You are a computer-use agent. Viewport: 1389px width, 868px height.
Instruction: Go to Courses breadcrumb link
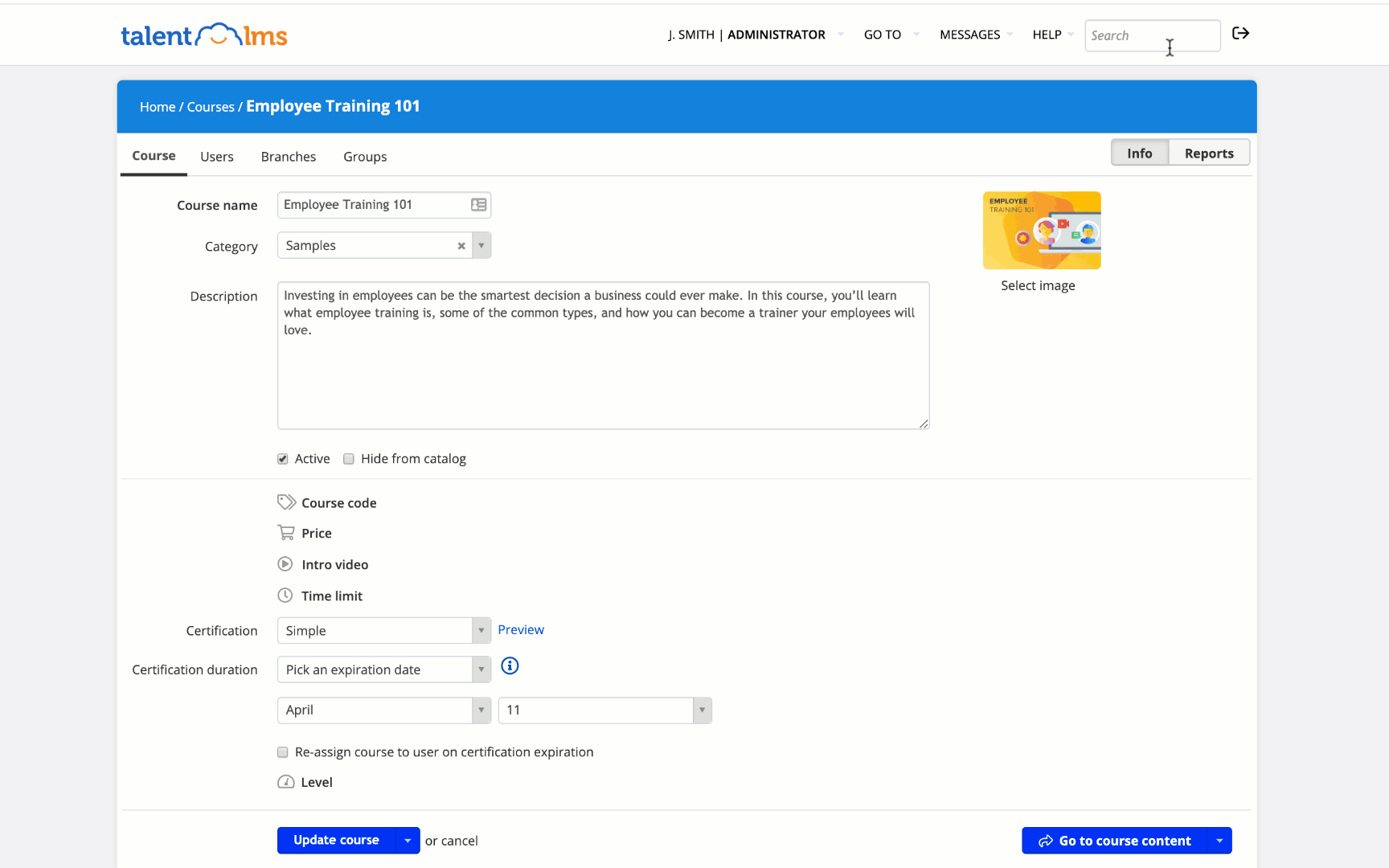coord(211,107)
